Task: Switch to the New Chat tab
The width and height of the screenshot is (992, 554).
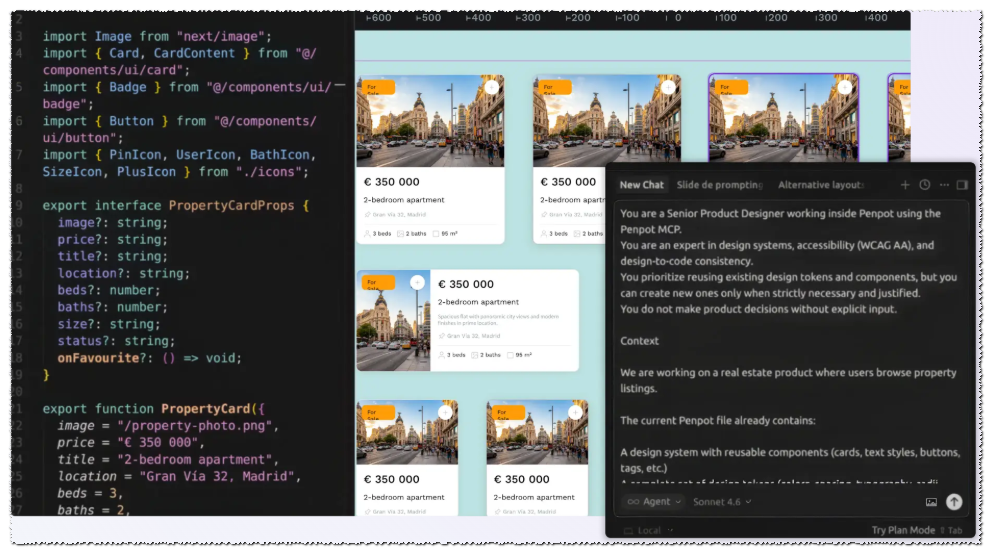Action: [642, 185]
